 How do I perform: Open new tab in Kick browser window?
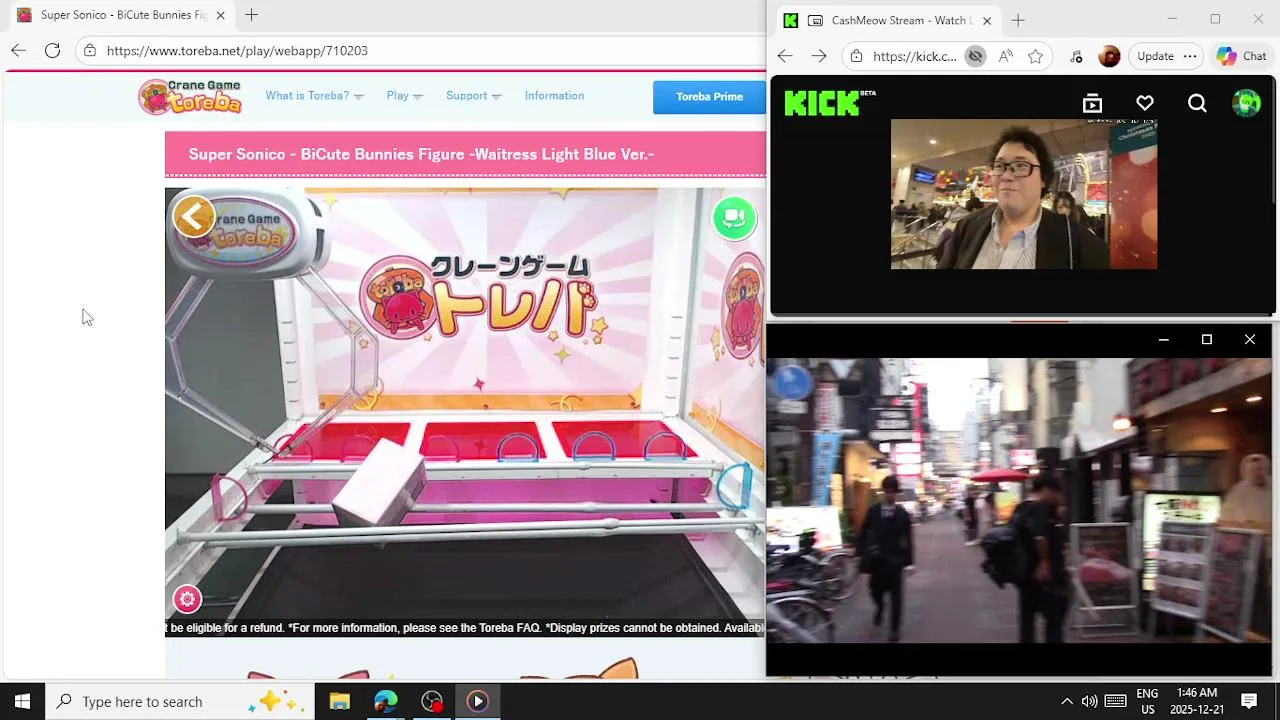[1018, 20]
